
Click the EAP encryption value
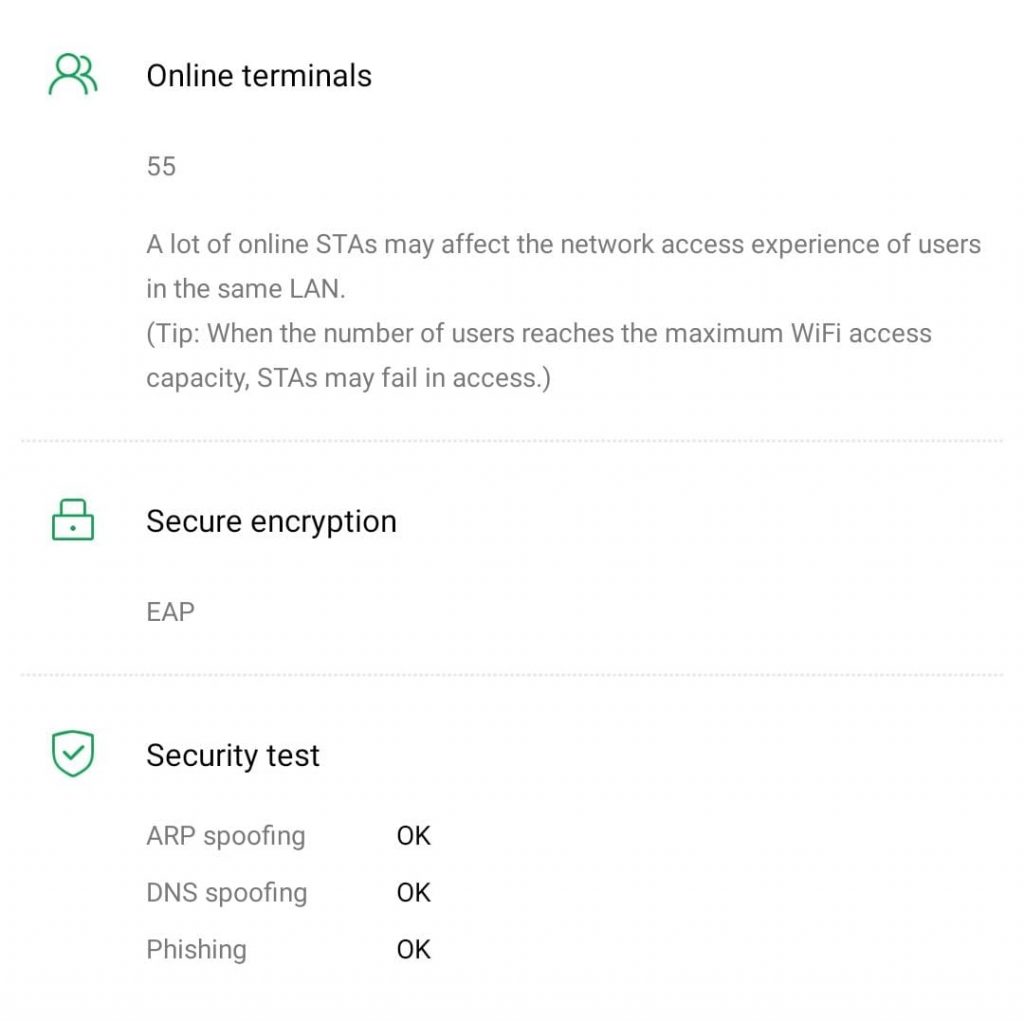click(x=170, y=612)
